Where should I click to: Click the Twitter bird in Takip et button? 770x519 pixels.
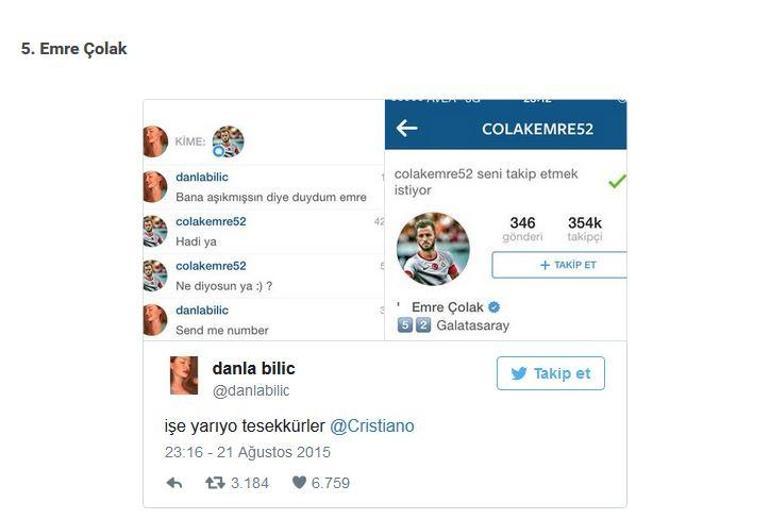pyautogui.click(x=519, y=374)
